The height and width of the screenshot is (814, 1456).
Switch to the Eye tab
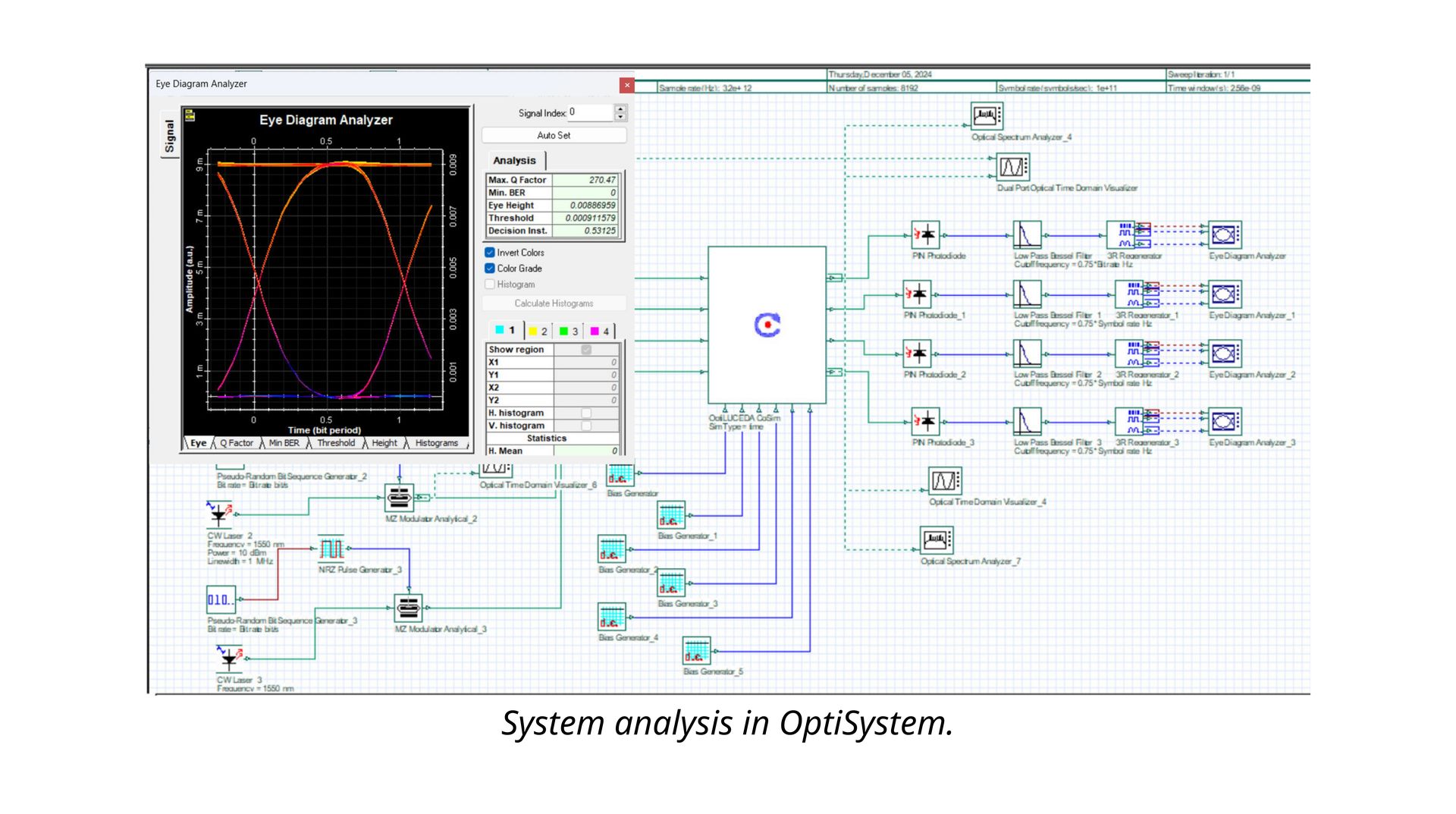(x=198, y=443)
